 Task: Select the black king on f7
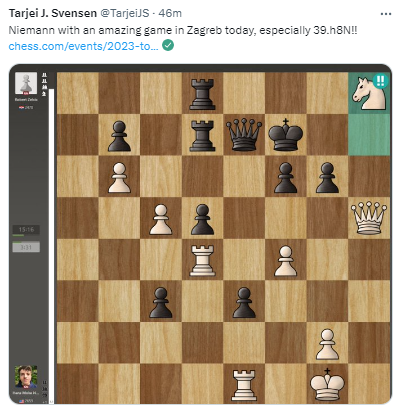[x=286, y=134]
